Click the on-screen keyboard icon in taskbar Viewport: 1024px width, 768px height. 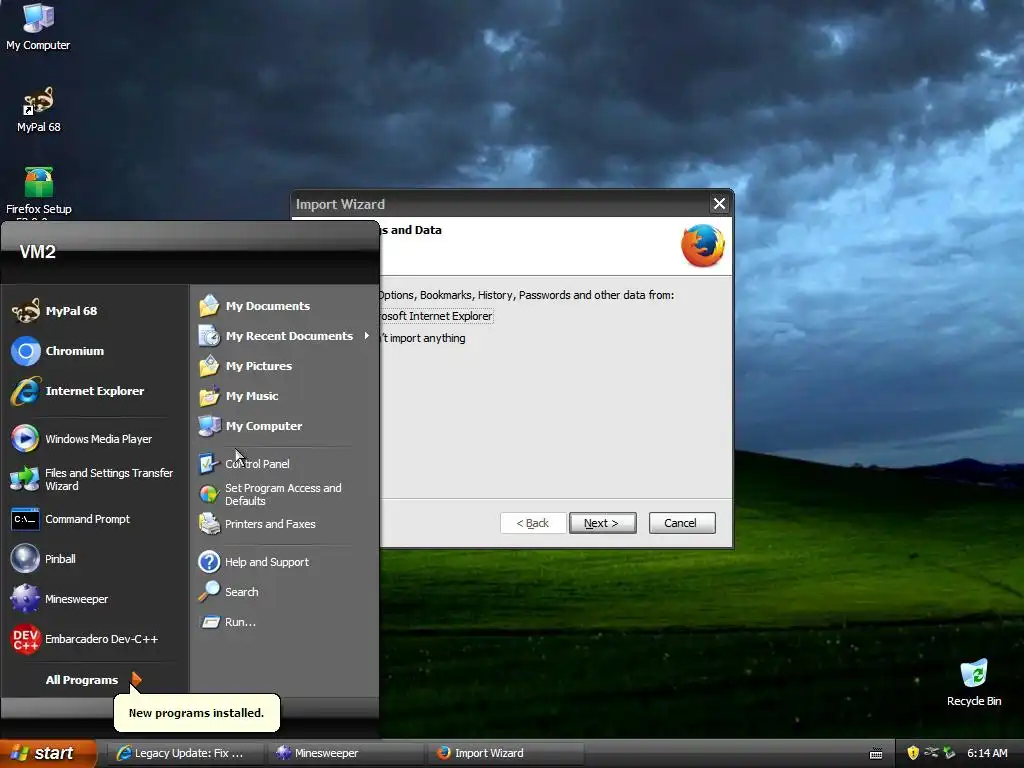click(x=876, y=754)
